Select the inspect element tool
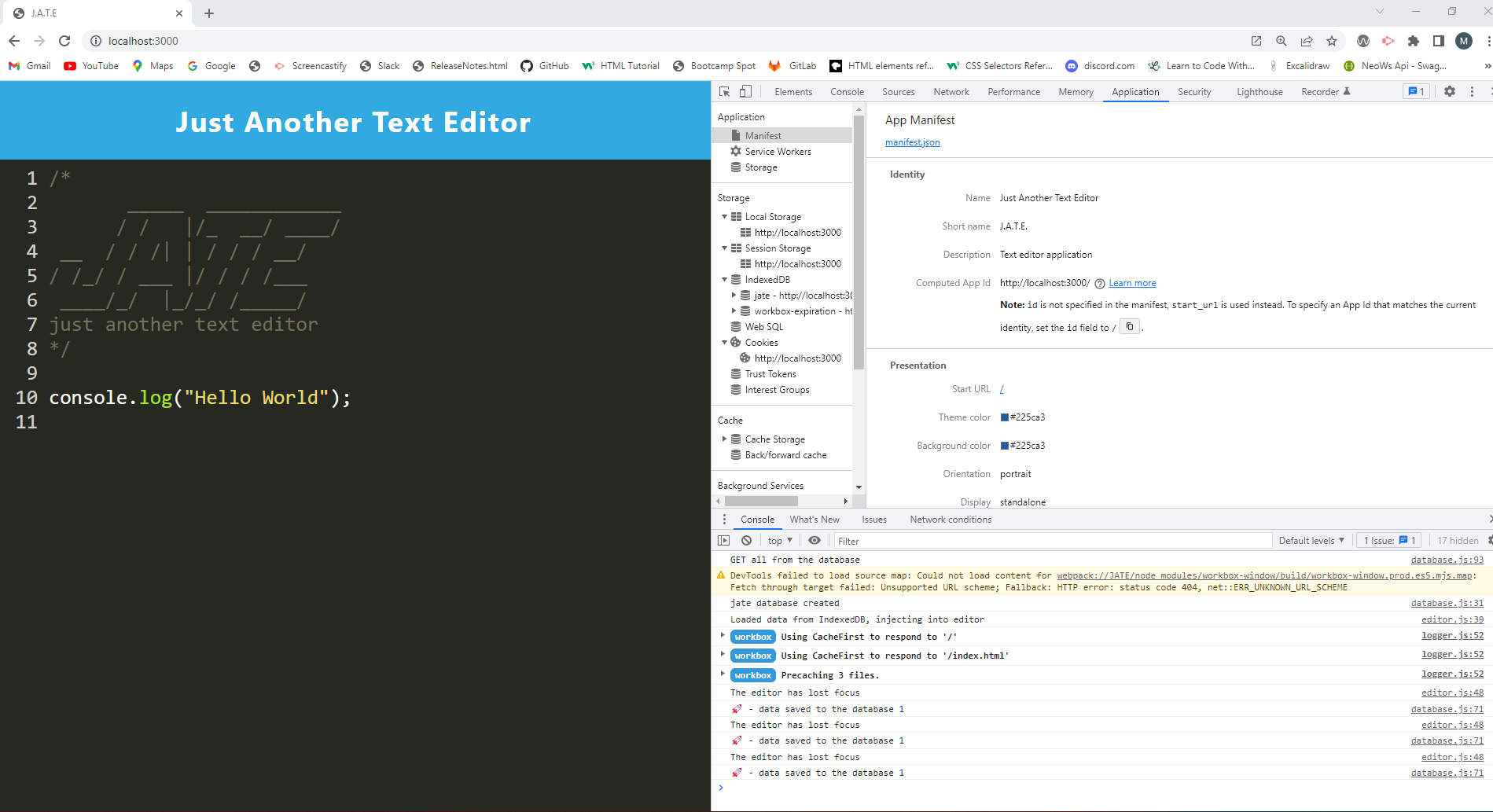 coord(723,91)
